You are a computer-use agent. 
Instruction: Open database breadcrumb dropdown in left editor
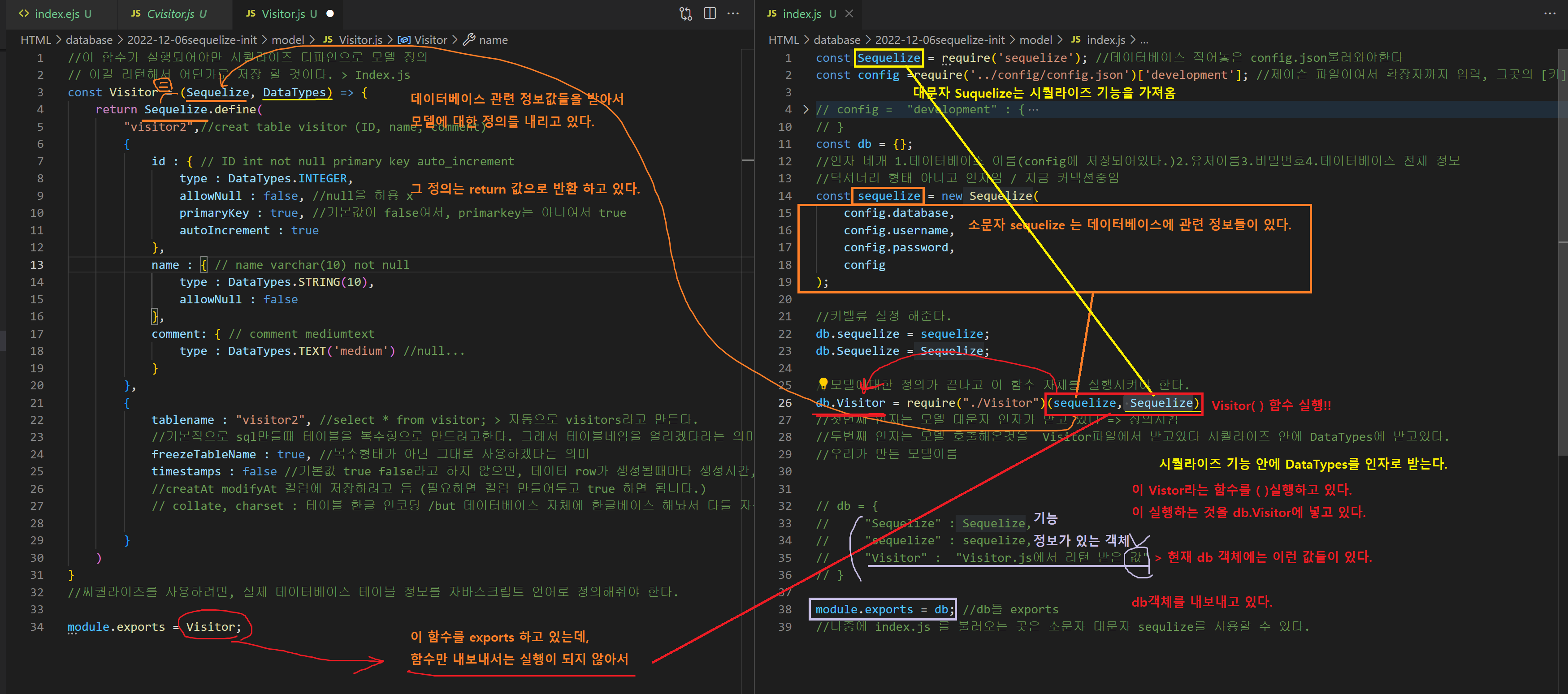coord(89,40)
